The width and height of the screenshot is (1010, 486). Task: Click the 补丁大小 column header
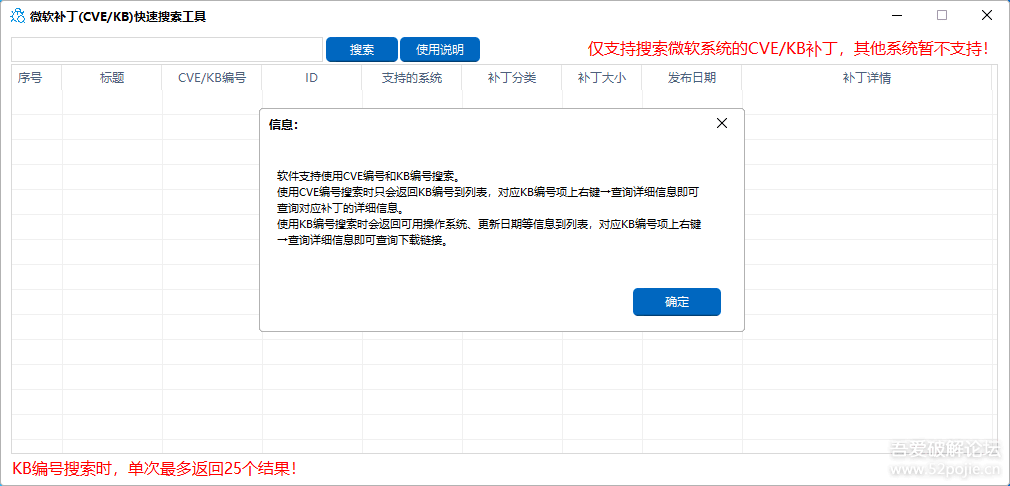click(x=602, y=78)
